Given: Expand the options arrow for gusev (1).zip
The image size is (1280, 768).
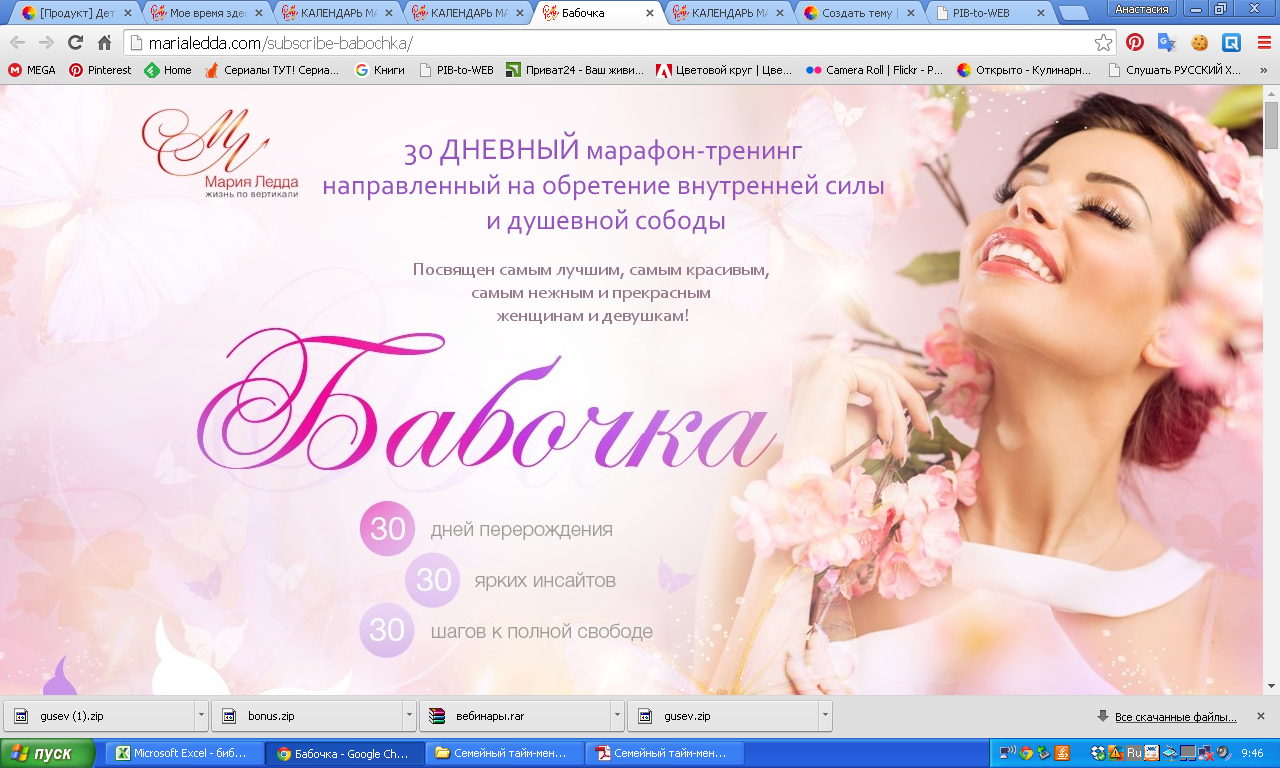Looking at the screenshot, I should pyautogui.click(x=201, y=716).
